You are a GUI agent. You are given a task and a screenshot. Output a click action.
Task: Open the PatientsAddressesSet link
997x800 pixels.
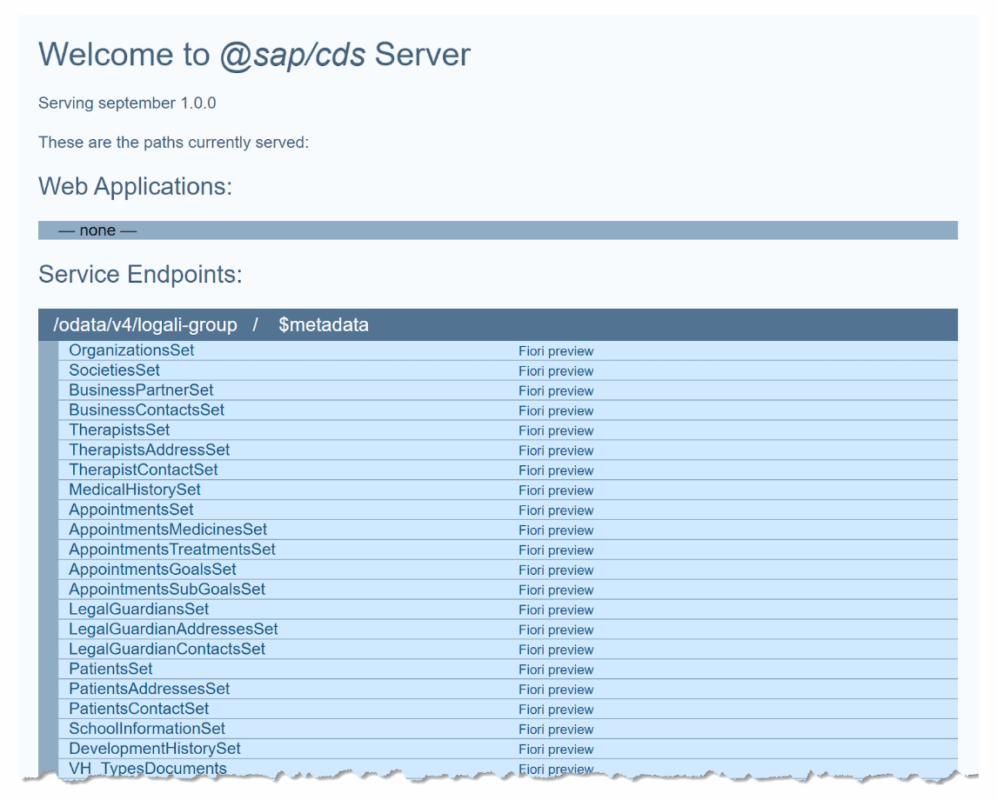tap(149, 689)
